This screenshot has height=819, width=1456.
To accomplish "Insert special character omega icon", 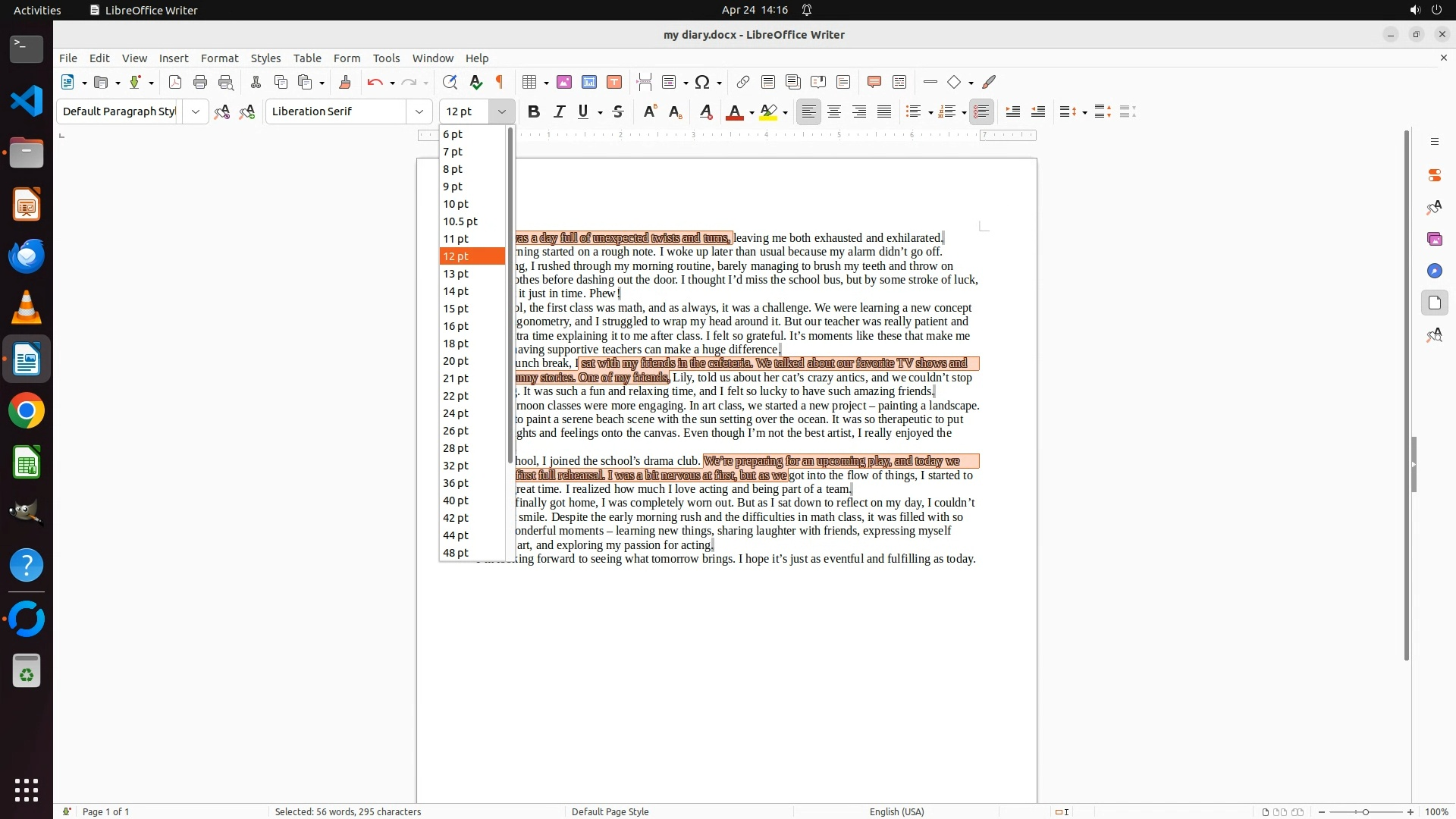I will [702, 82].
